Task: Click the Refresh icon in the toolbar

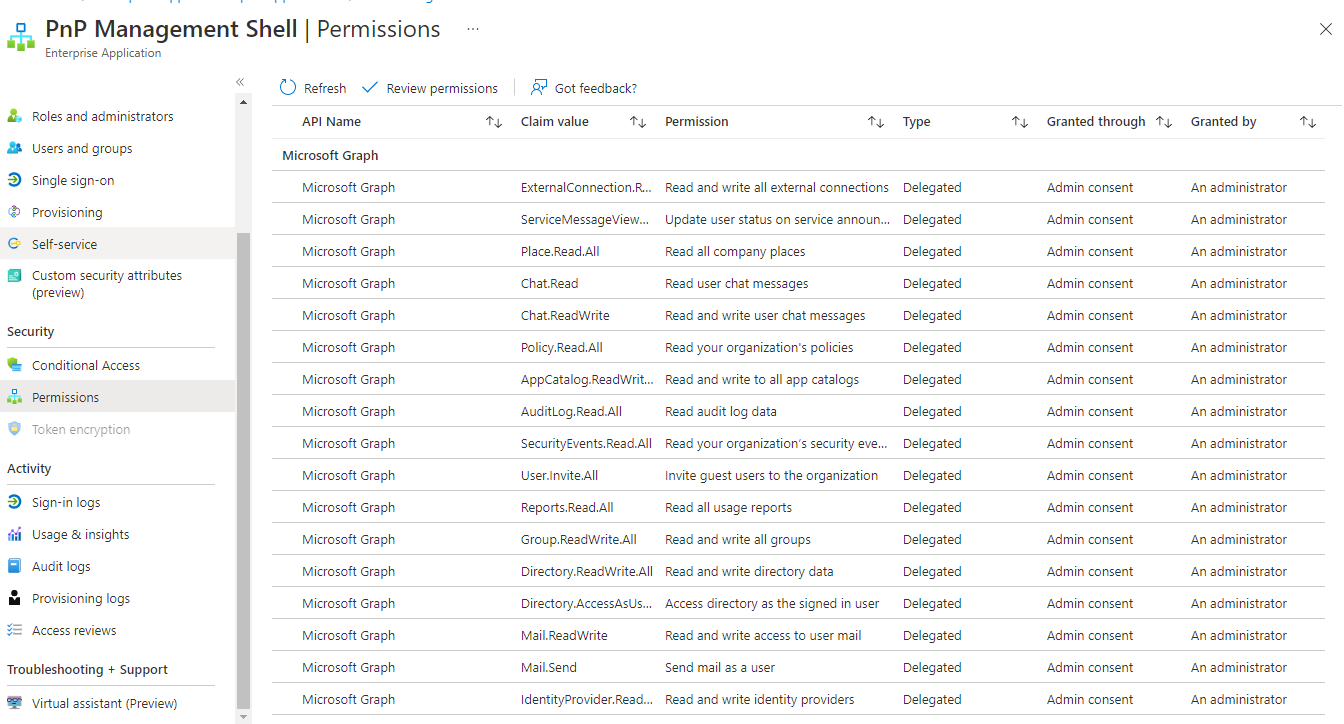Action: [x=289, y=87]
